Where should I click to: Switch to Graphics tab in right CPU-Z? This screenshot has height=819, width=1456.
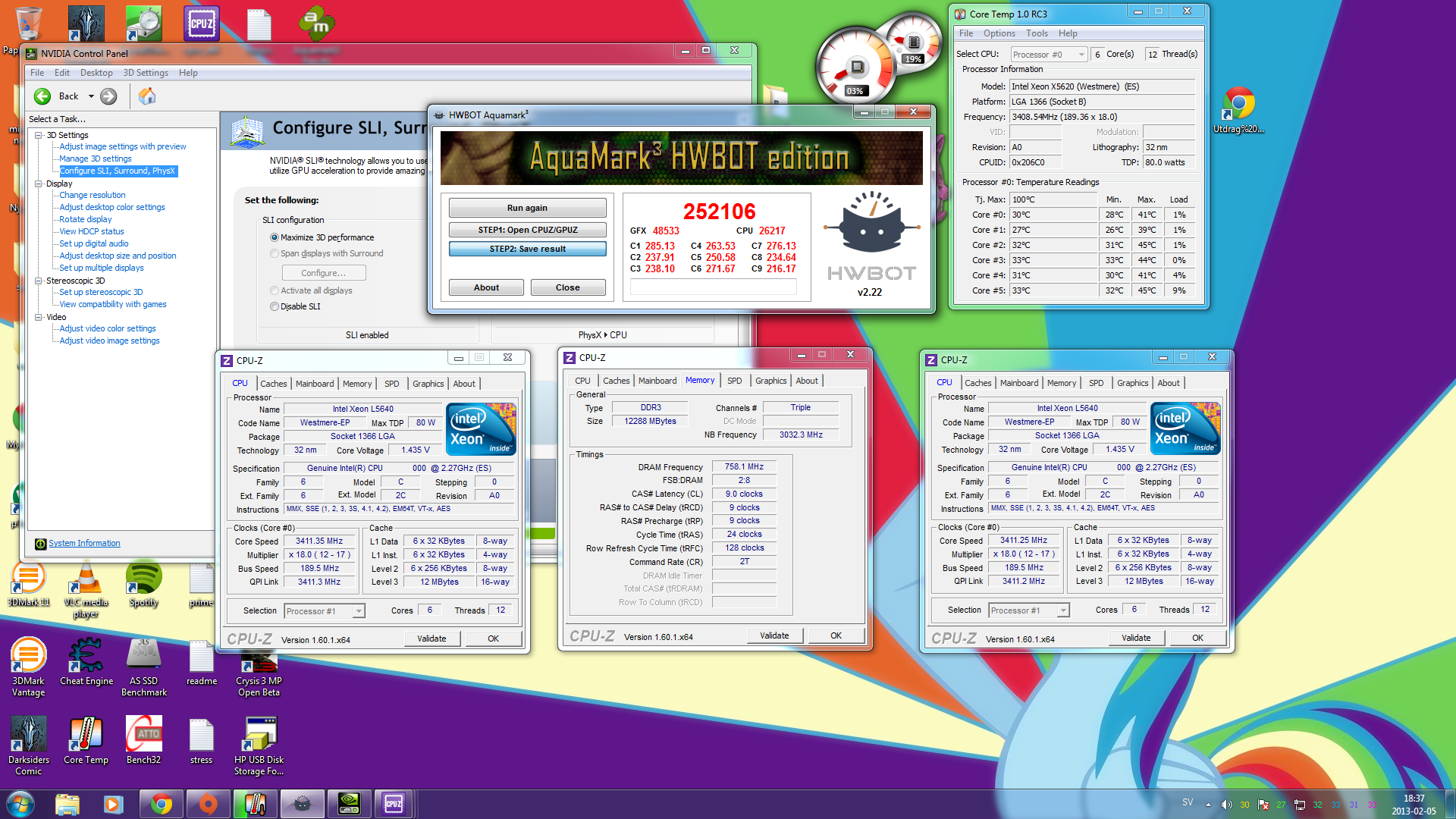pyautogui.click(x=1132, y=383)
